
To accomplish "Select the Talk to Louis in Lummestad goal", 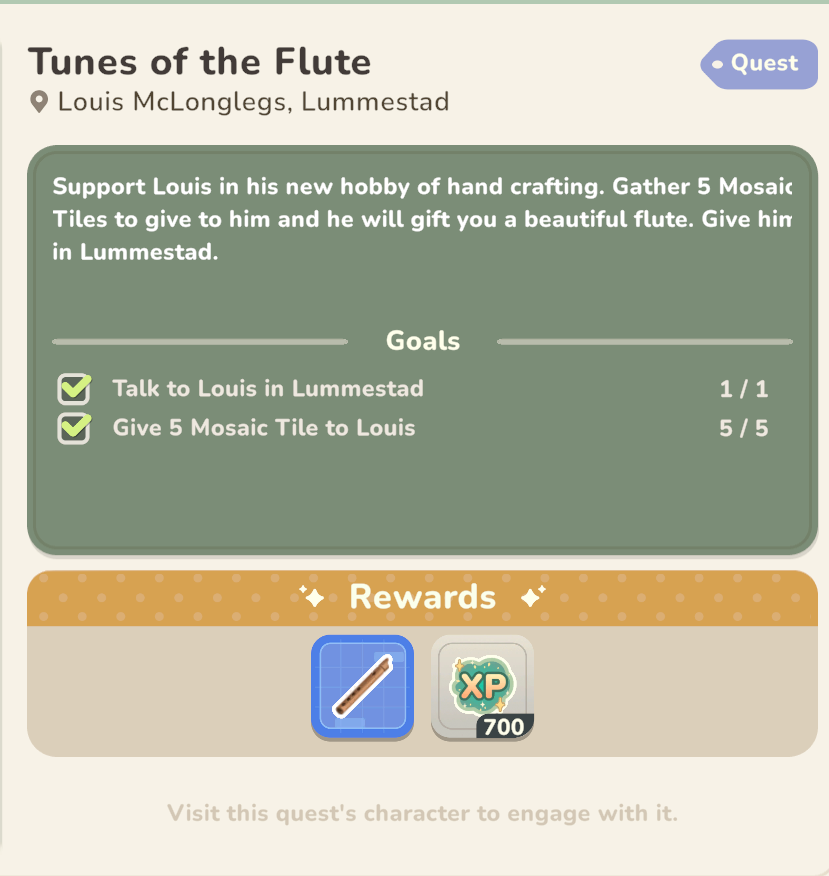I will click(268, 388).
